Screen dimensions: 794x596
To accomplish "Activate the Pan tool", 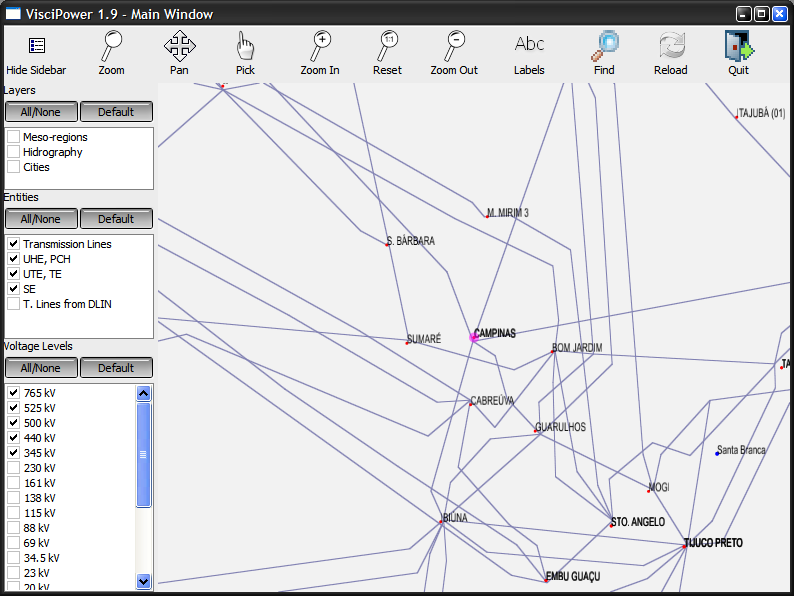I will pyautogui.click(x=180, y=46).
